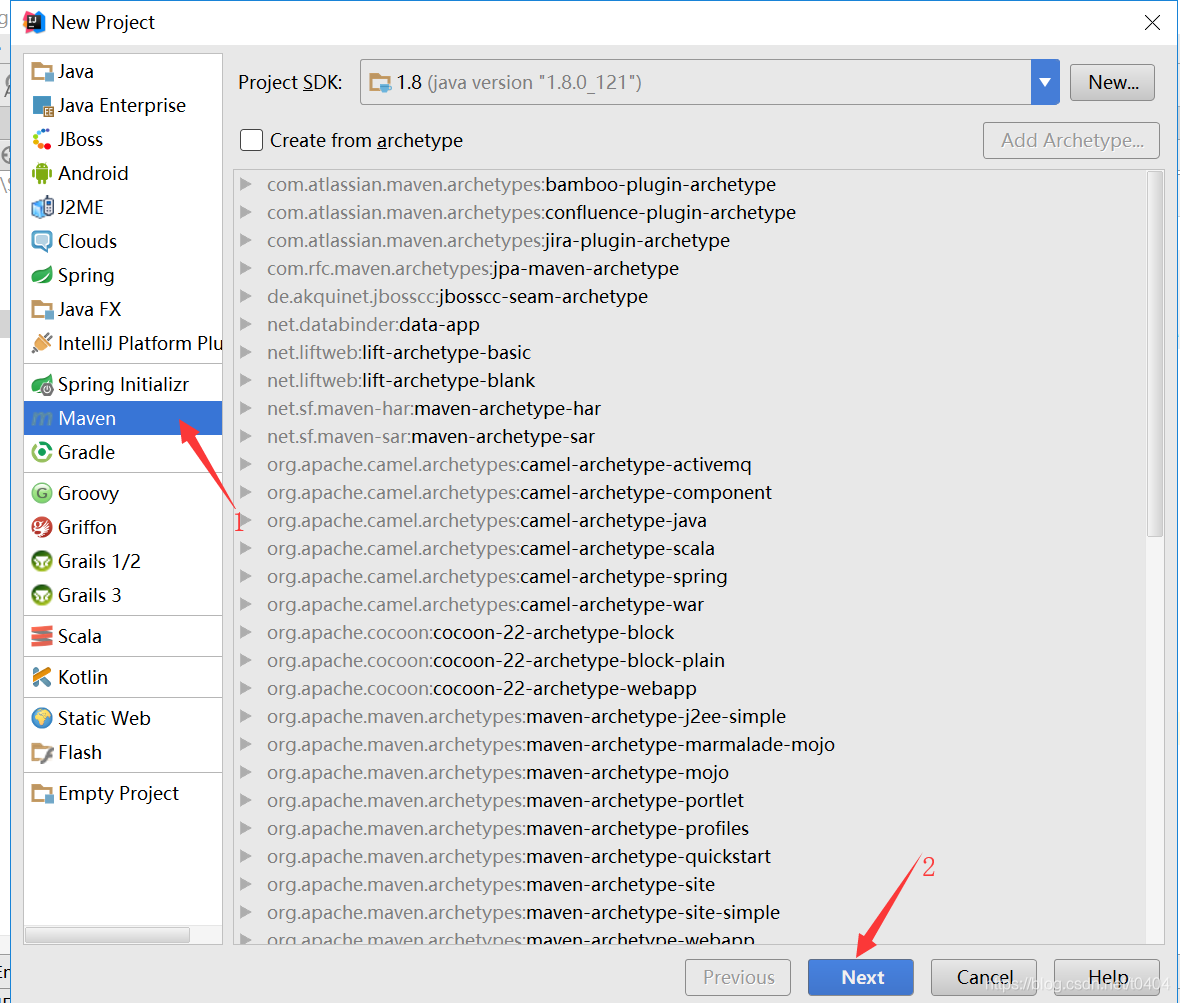1180x1003 pixels.
Task: Click the project type list horizontal scrollbar
Action: coord(108,935)
